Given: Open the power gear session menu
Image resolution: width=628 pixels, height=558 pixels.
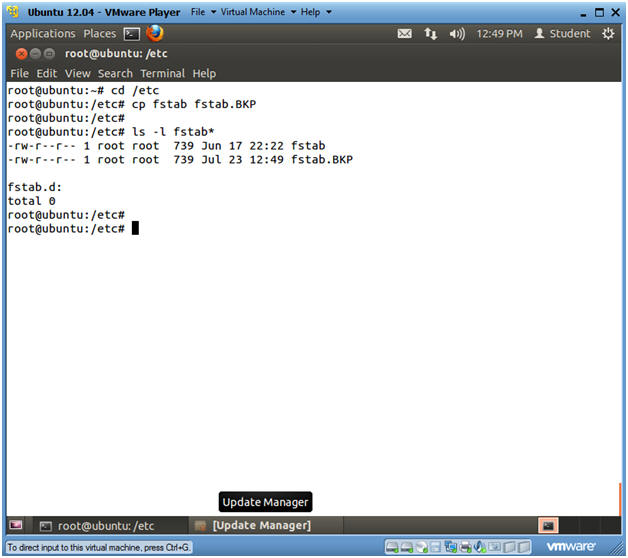Looking at the screenshot, I should click(608, 34).
